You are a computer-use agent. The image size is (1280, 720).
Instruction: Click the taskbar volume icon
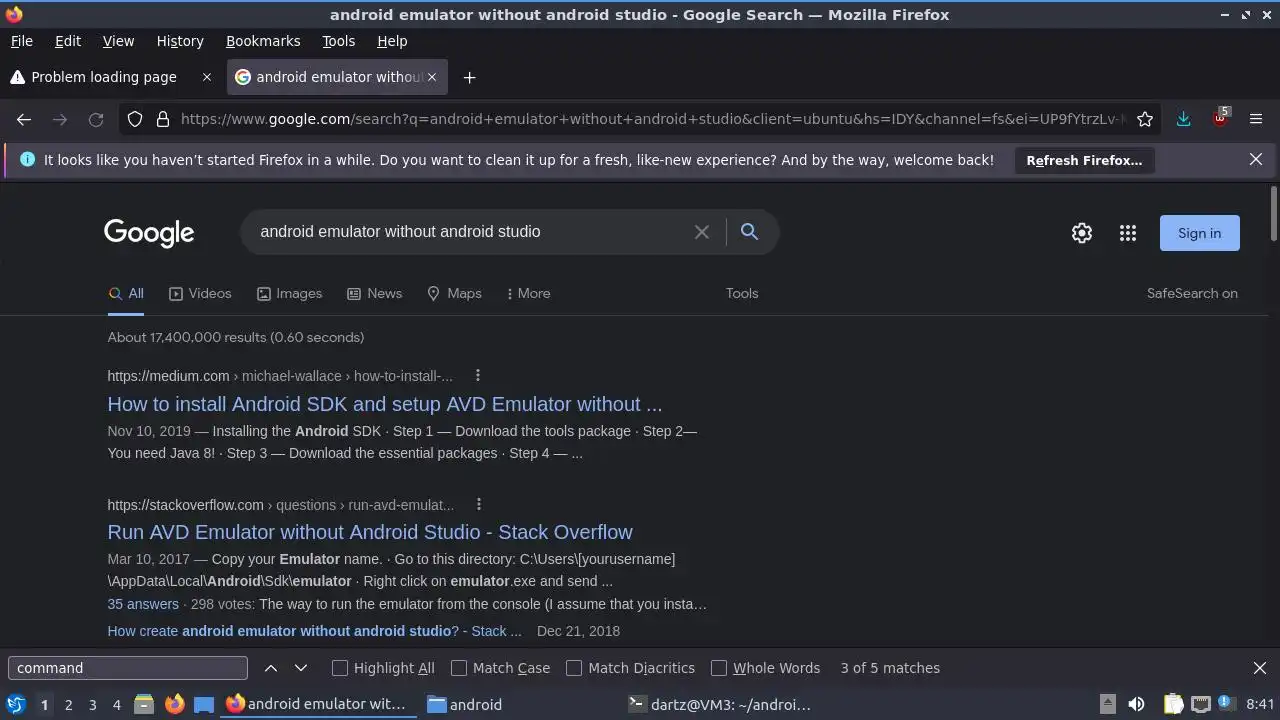1136,704
